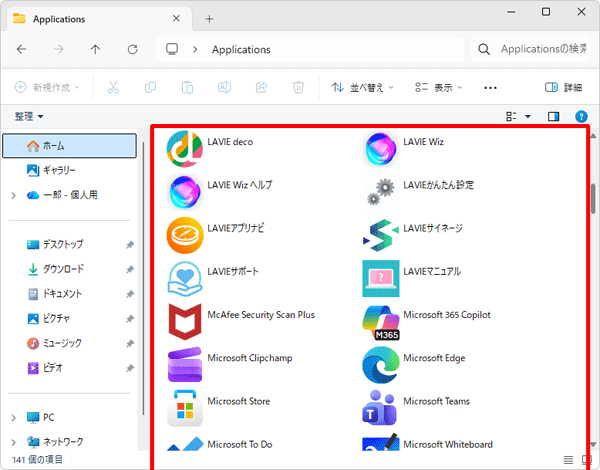Screen dimensions: 600x470
Task: Add a new tab with plus
Action: (x=209, y=19)
